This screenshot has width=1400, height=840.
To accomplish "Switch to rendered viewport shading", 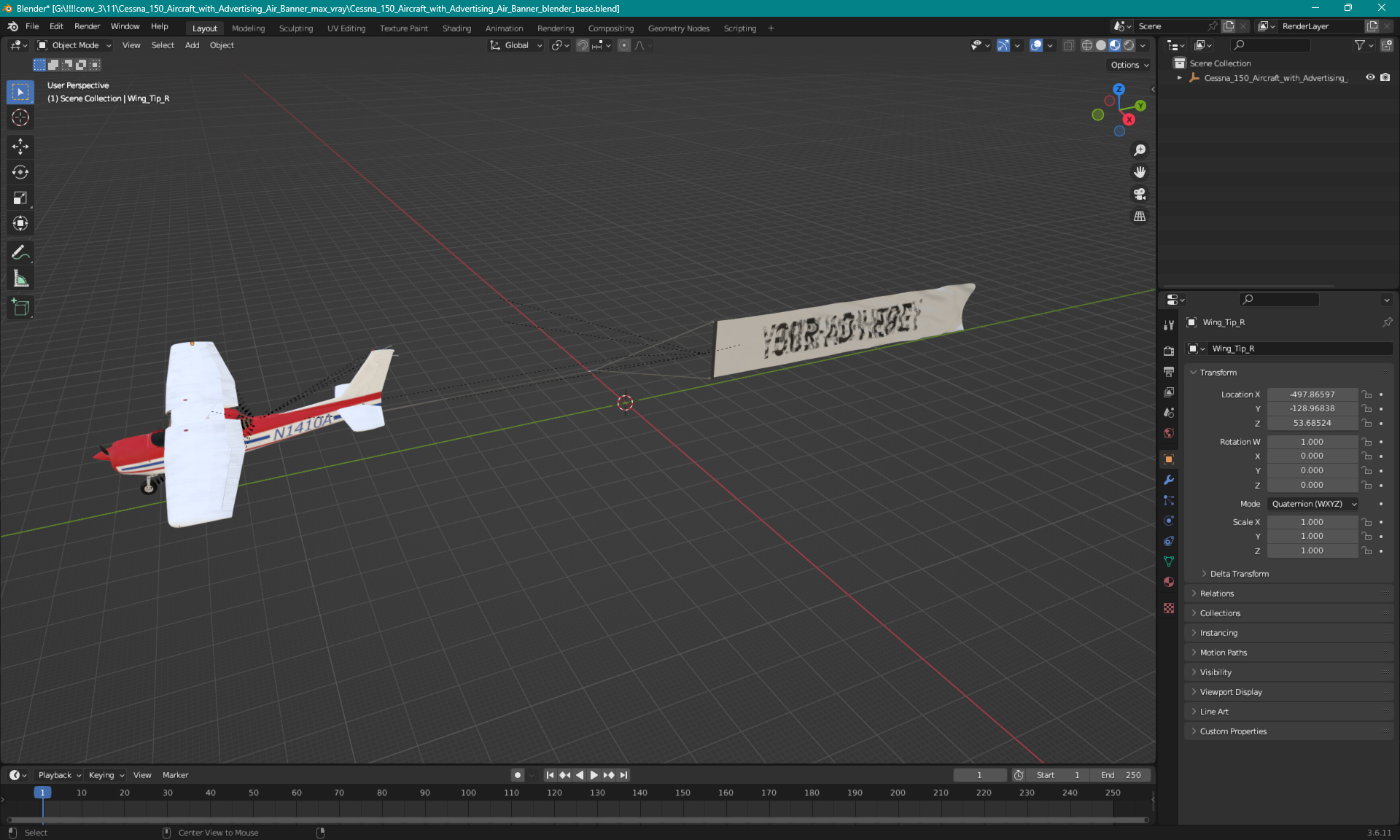I will coord(1129,45).
